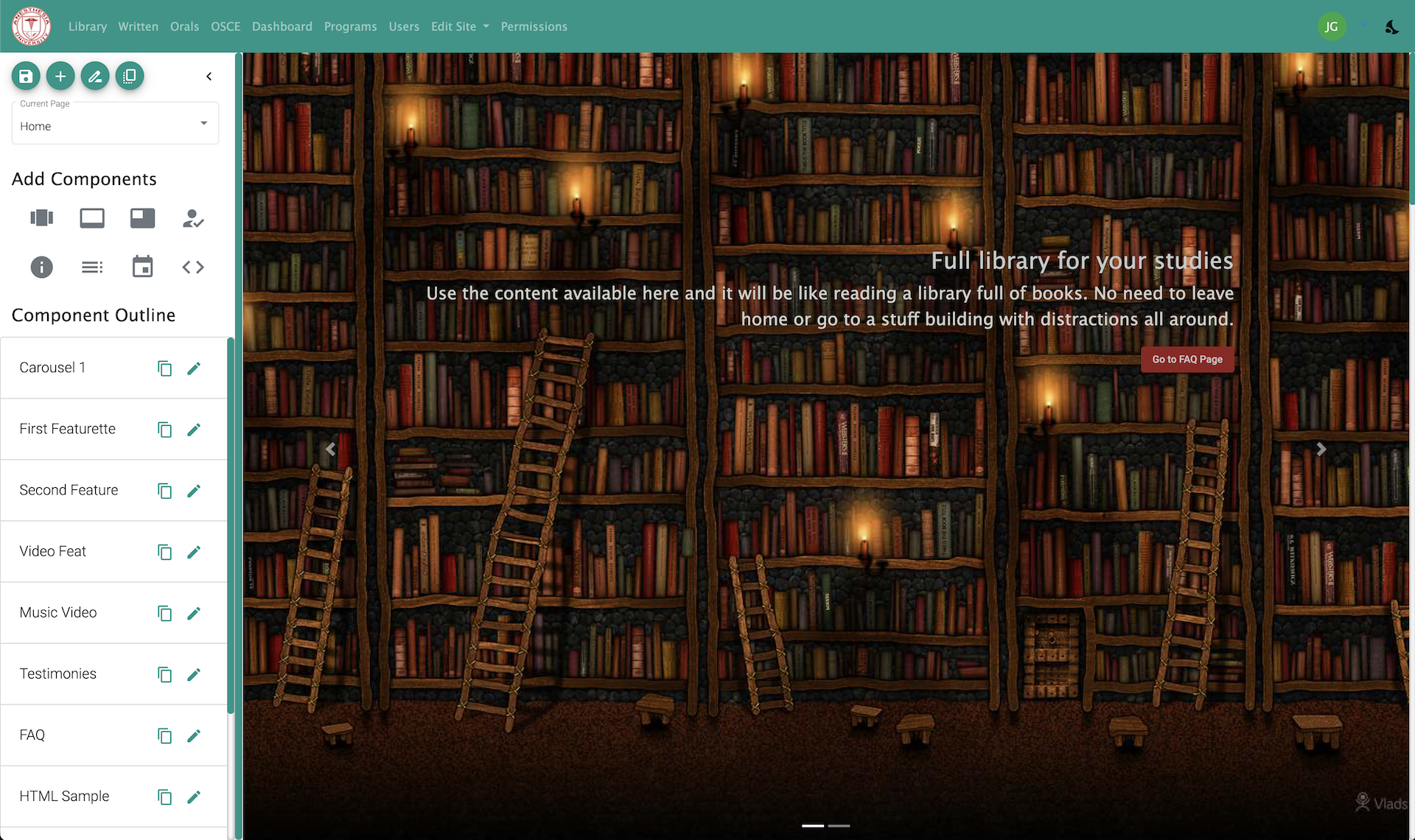Add the calendar component icon
Image resolution: width=1415 pixels, height=840 pixels.
[142, 267]
